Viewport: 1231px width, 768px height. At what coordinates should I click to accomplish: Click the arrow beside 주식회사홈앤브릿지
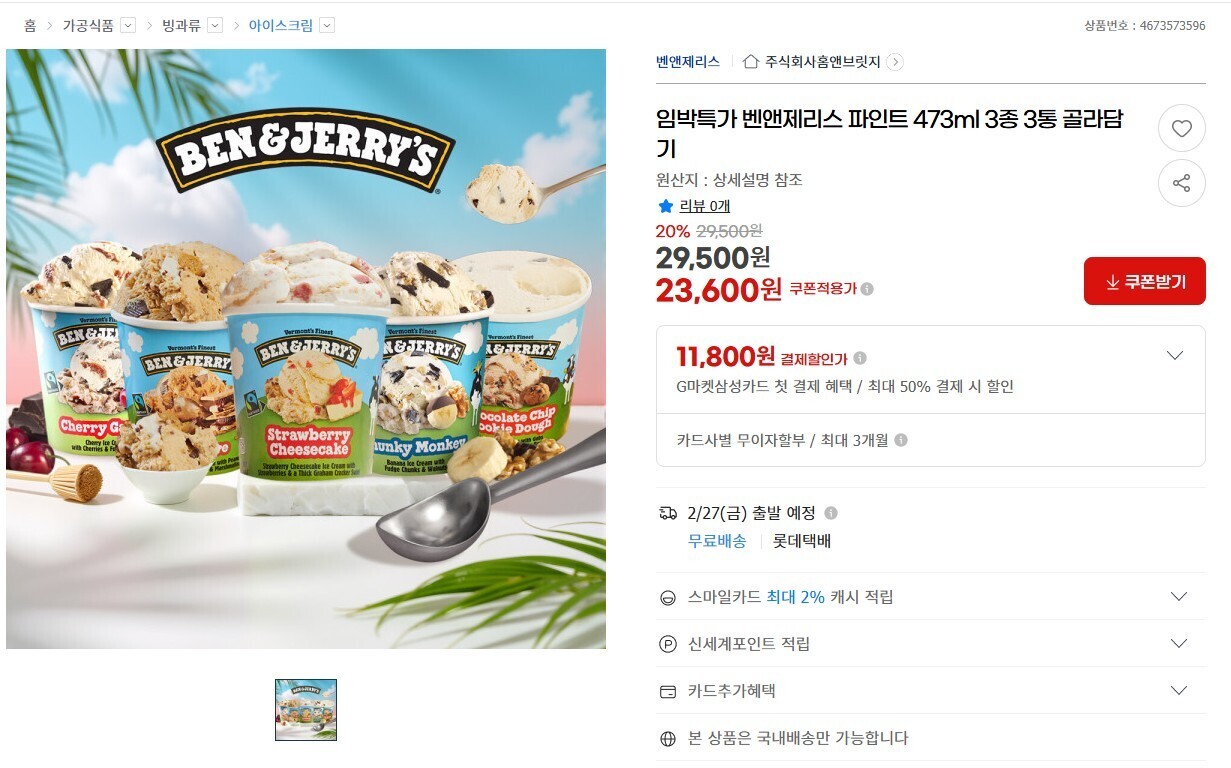[895, 62]
